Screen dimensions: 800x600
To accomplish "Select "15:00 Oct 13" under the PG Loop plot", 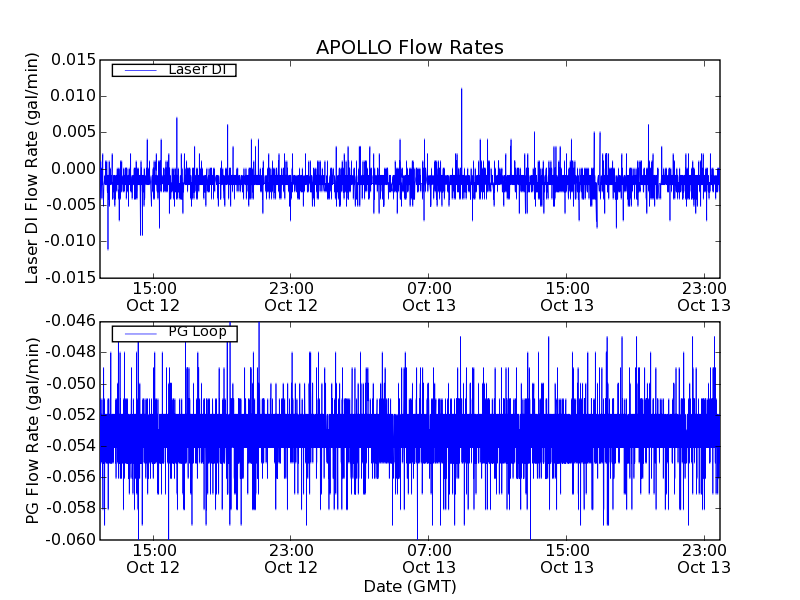I will tap(567, 558).
